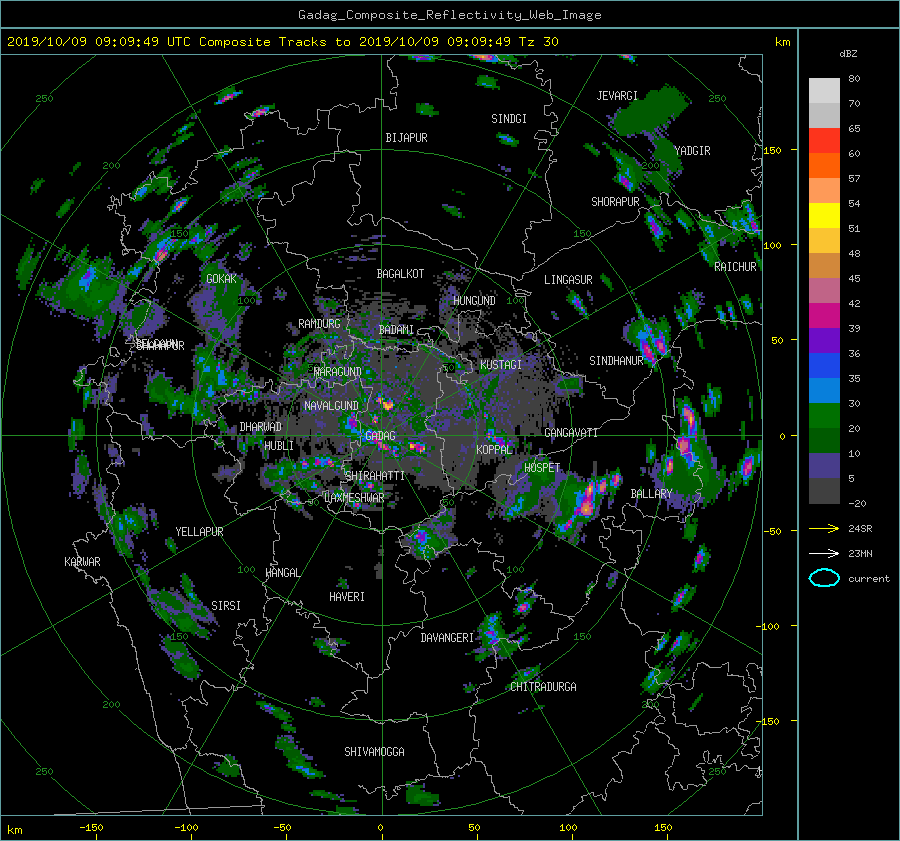Image resolution: width=900 pixels, height=841 pixels.
Task: Select the red 65 dBZ color swatch
Action: (824, 140)
